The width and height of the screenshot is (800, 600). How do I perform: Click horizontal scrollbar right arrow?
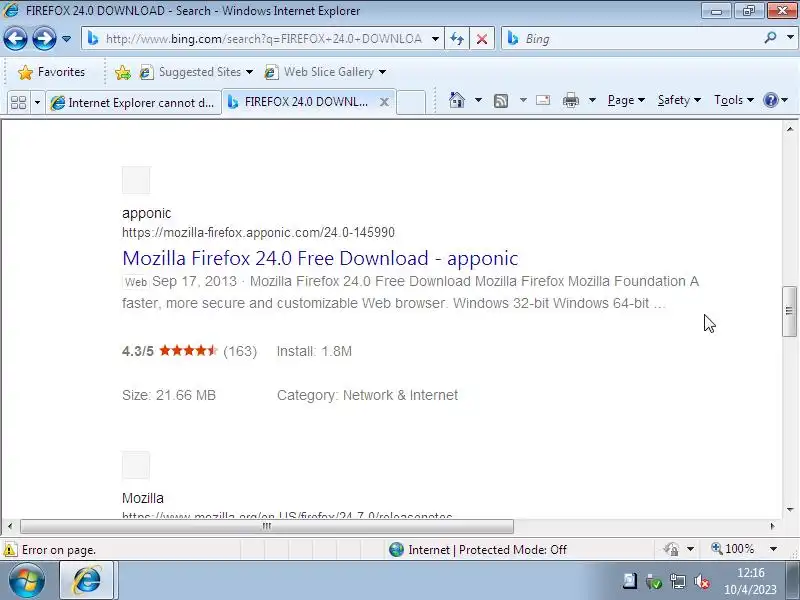tap(772, 526)
